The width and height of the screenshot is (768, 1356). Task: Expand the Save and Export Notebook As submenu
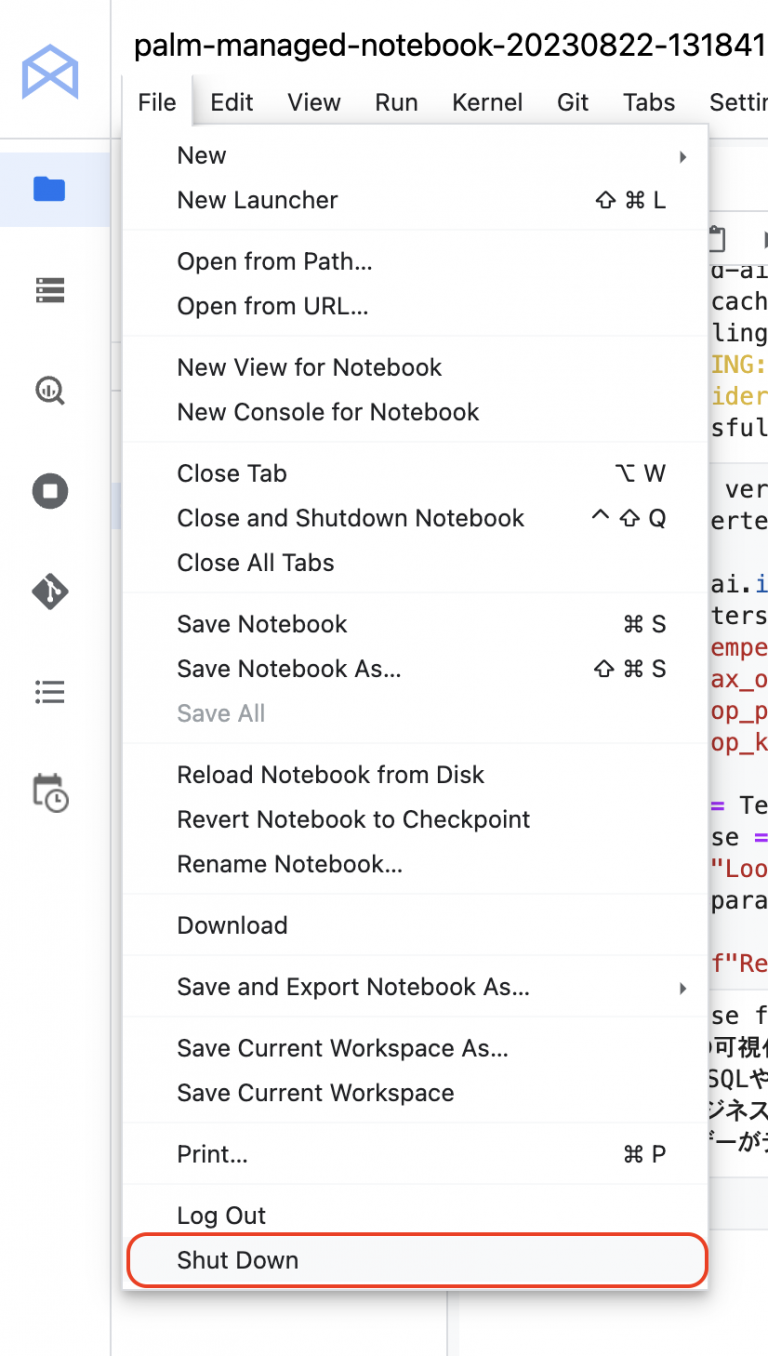[x=684, y=988]
